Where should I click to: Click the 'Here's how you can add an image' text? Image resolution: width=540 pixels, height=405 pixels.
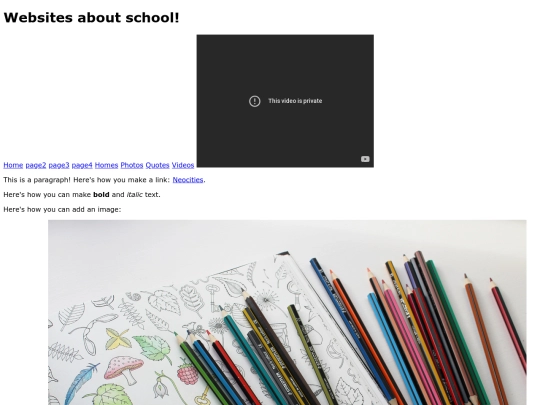(x=62, y=209)
